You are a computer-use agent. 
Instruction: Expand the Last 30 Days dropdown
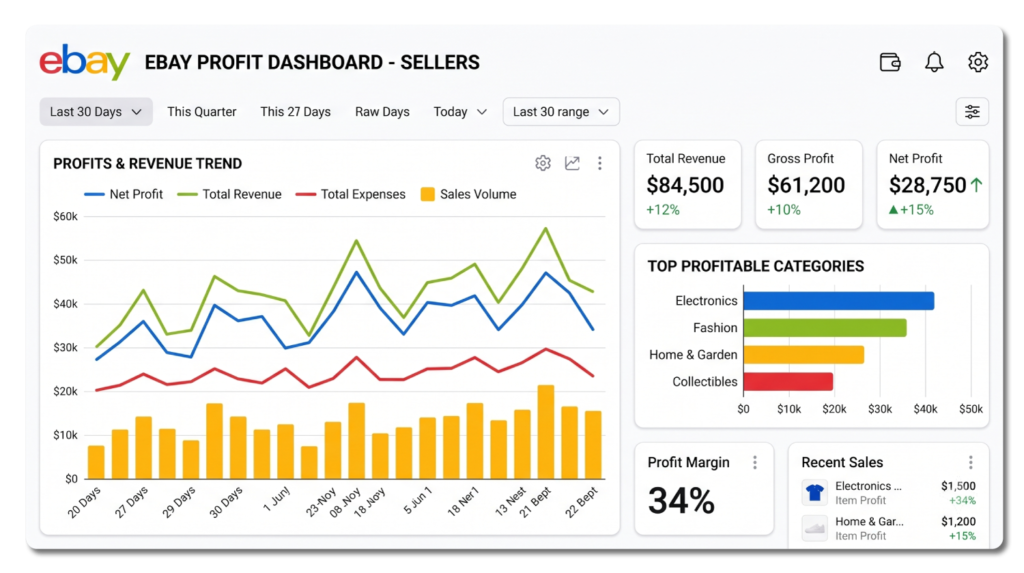(x=96, y=112)
